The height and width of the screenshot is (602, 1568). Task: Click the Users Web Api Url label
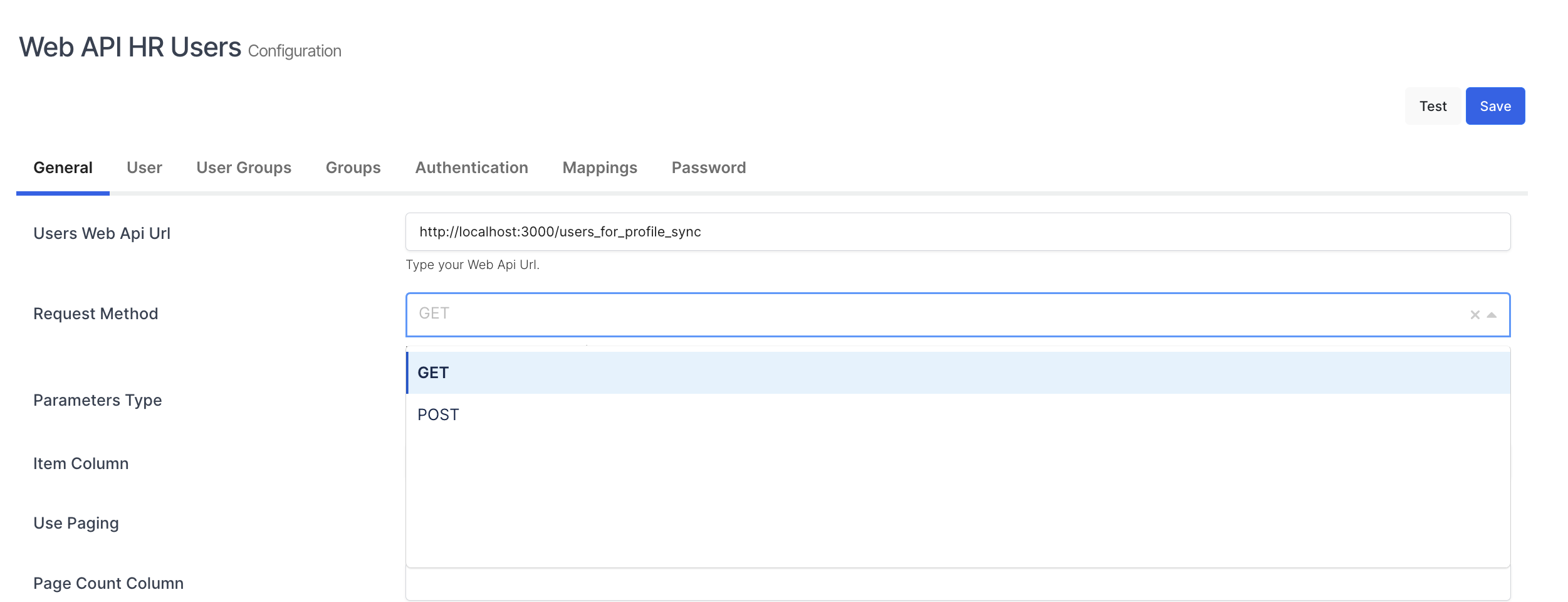click(102, 233)
